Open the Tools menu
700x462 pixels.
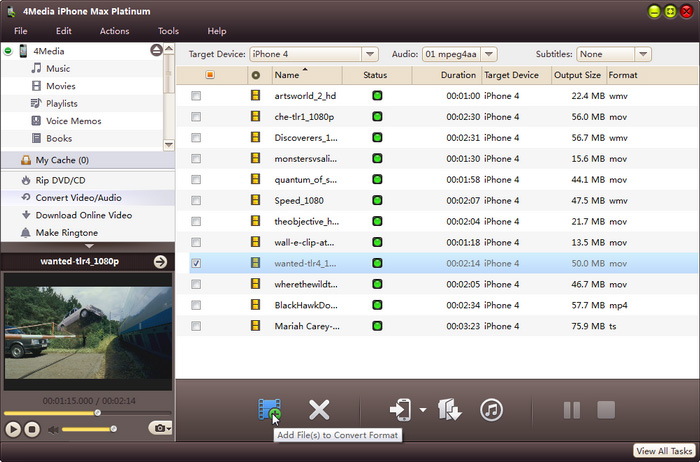coord(169,31)
